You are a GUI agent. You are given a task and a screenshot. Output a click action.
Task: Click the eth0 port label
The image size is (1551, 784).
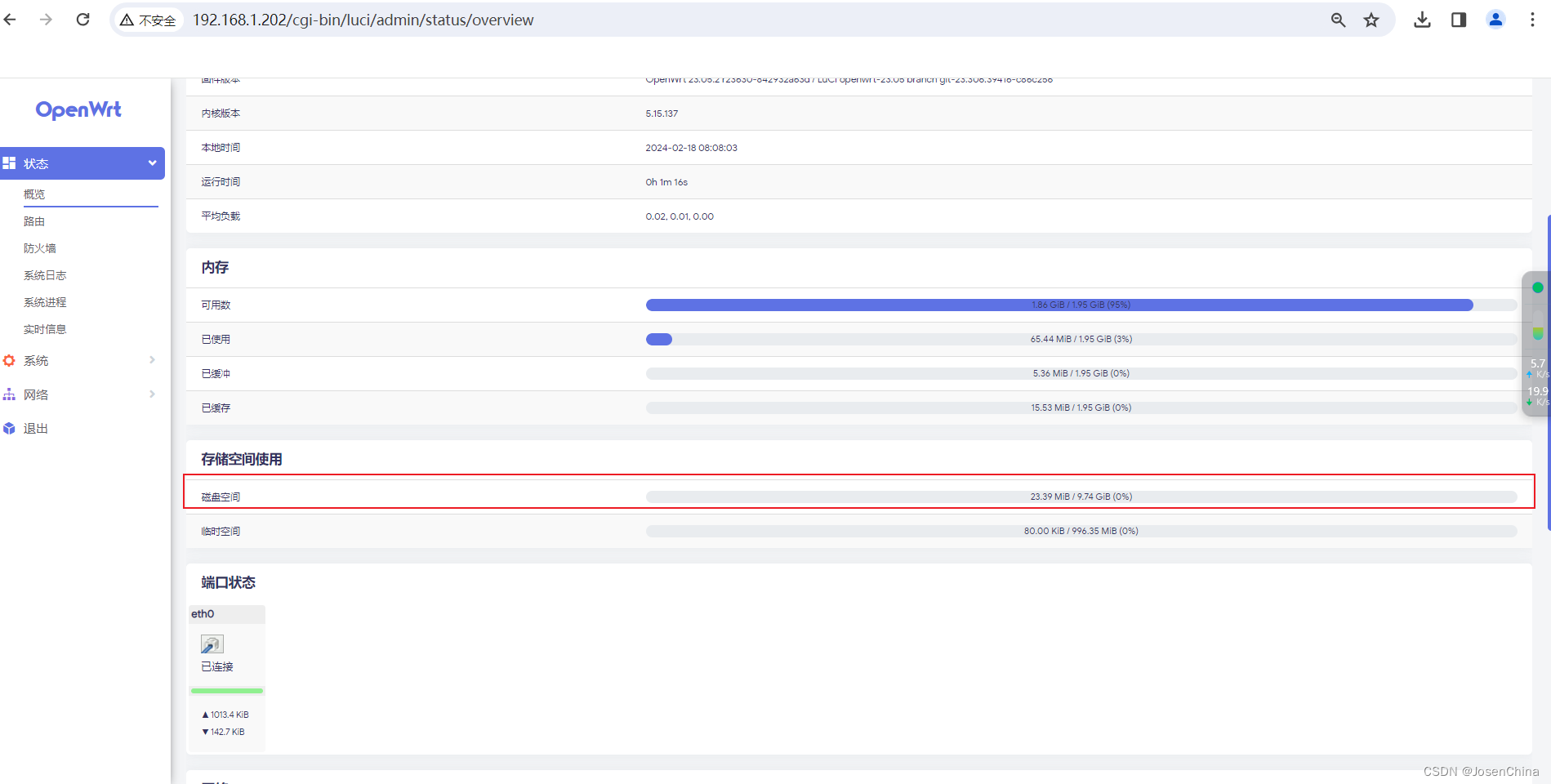click(203, 614)
